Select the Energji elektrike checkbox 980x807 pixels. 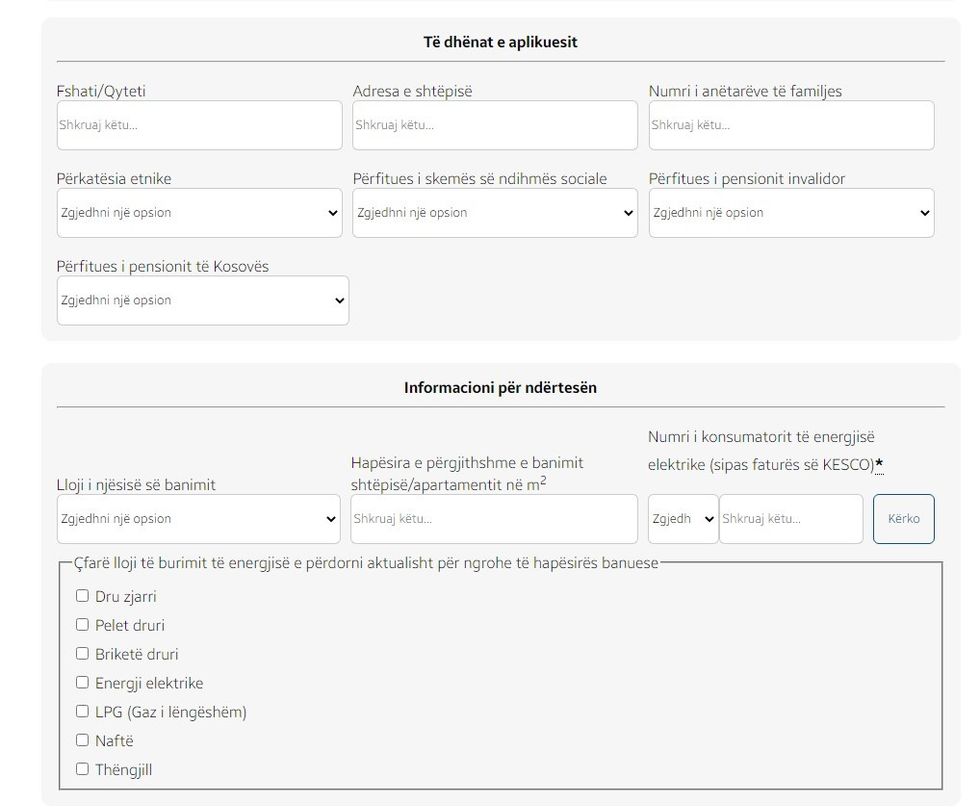(x=82, y=683)
